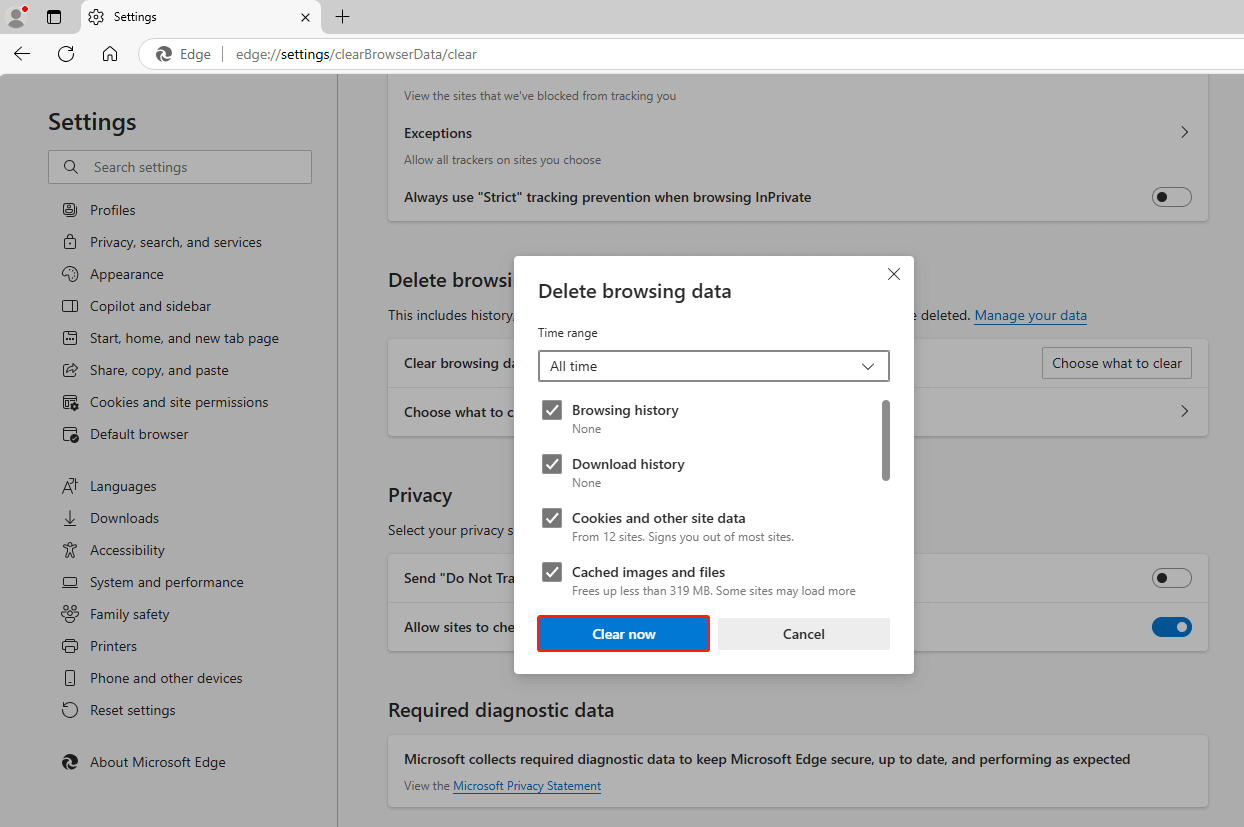Close the Delete browsing data dialog
The image size is (1244, 827).
tap(894, 274)
